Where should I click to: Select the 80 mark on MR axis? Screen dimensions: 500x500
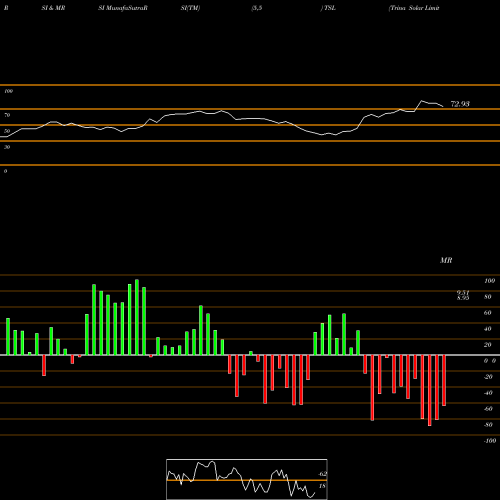(488, 297)
